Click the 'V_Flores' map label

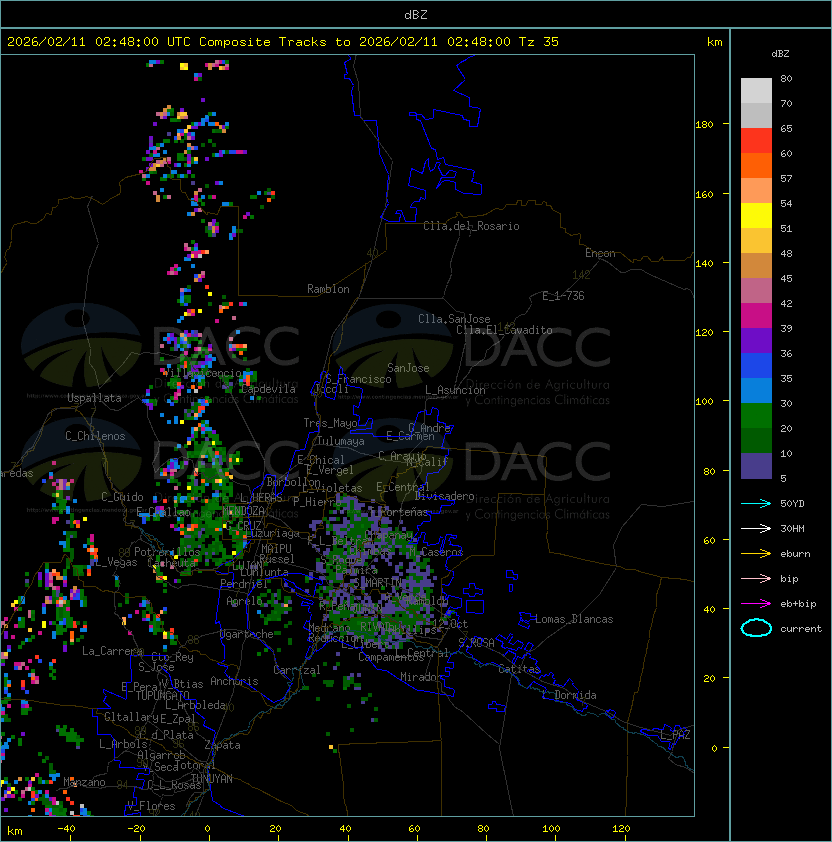151,806
